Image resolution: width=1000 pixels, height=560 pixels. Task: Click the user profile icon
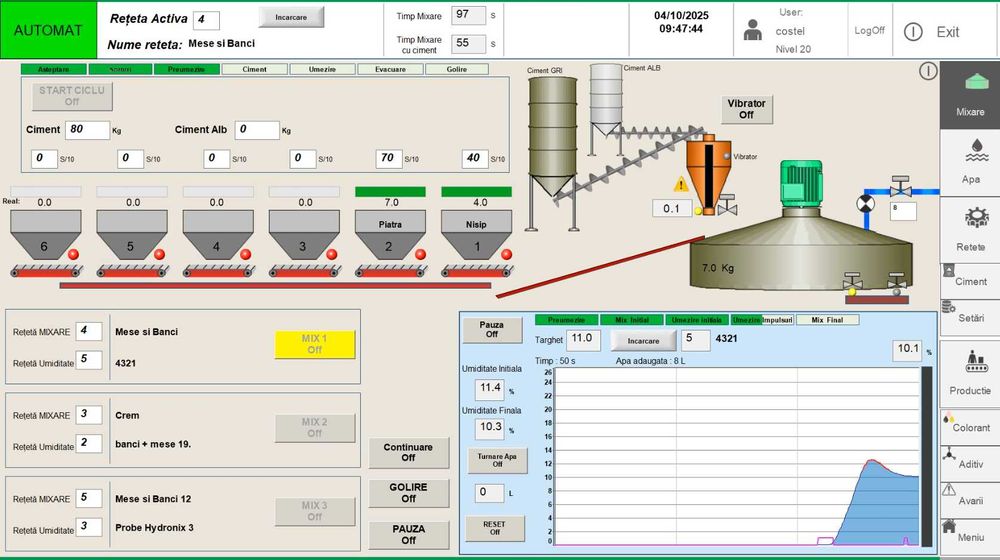click(x=753, y=30)
